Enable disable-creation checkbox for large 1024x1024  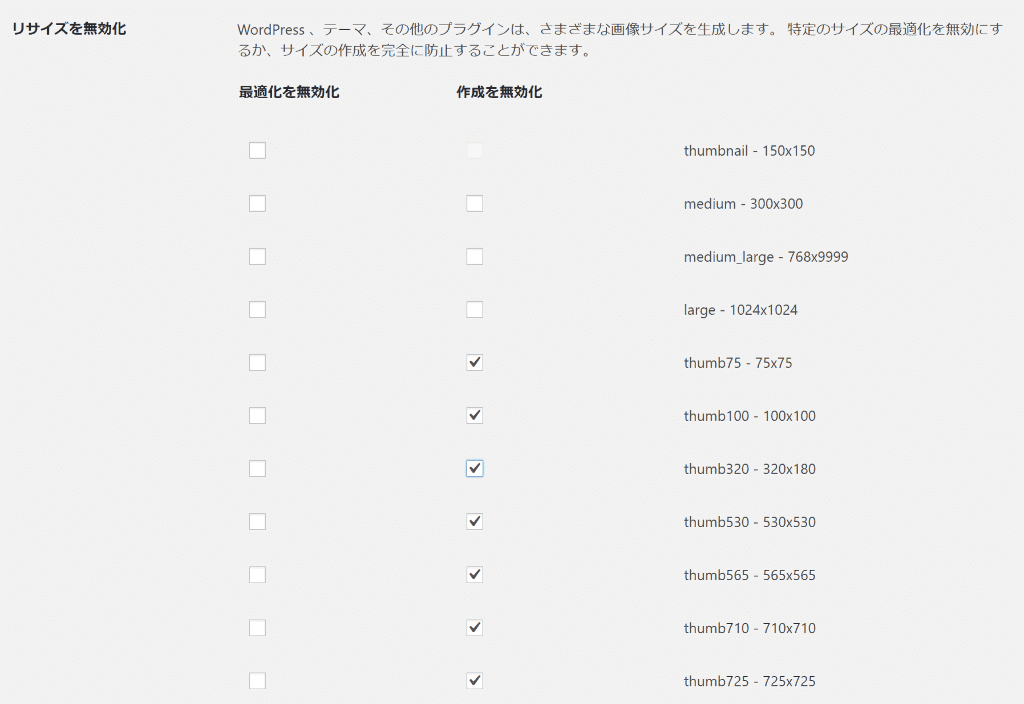pyautogui.click(x=475, y=310)
